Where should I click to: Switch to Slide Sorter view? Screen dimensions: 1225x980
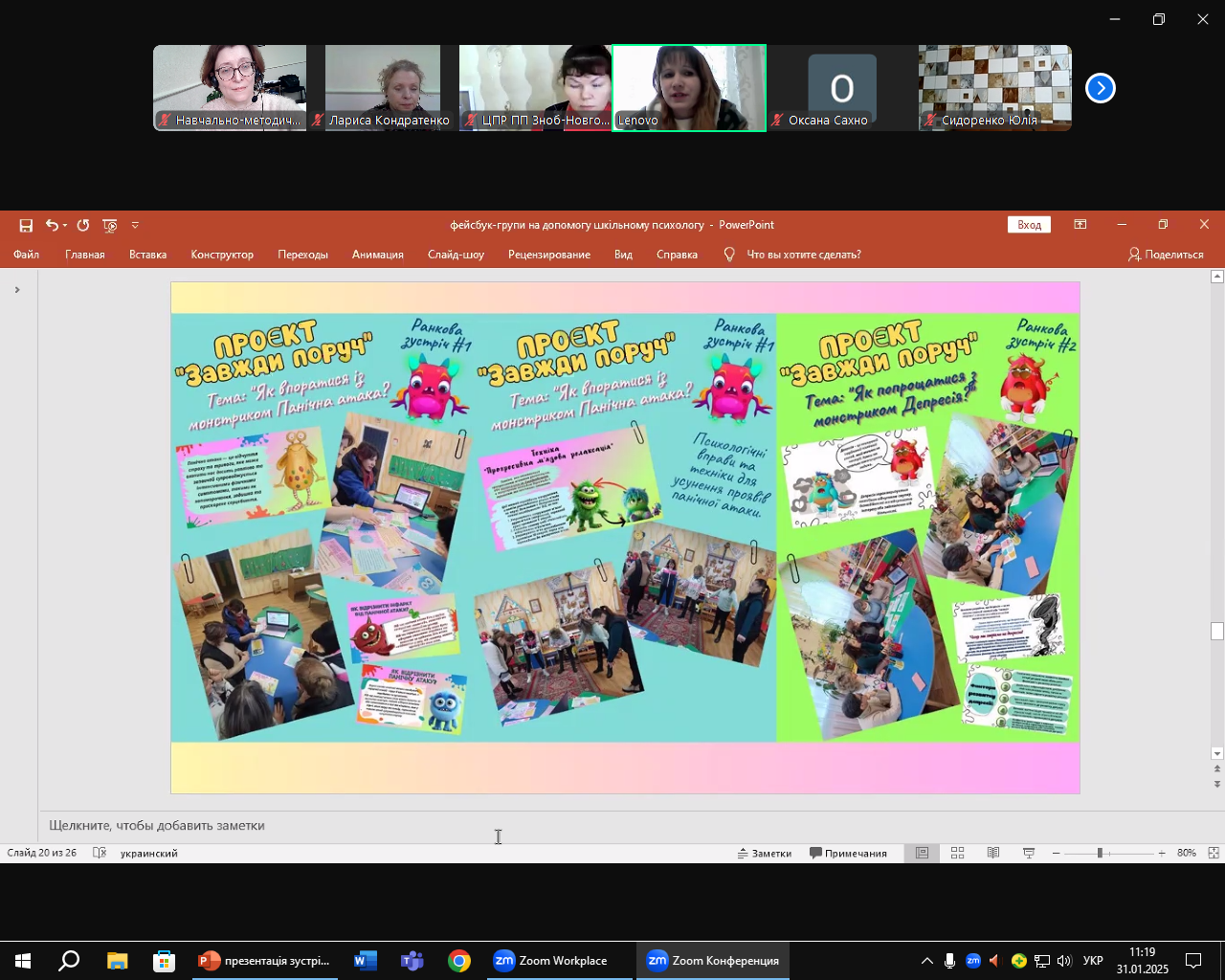[957, 854]
